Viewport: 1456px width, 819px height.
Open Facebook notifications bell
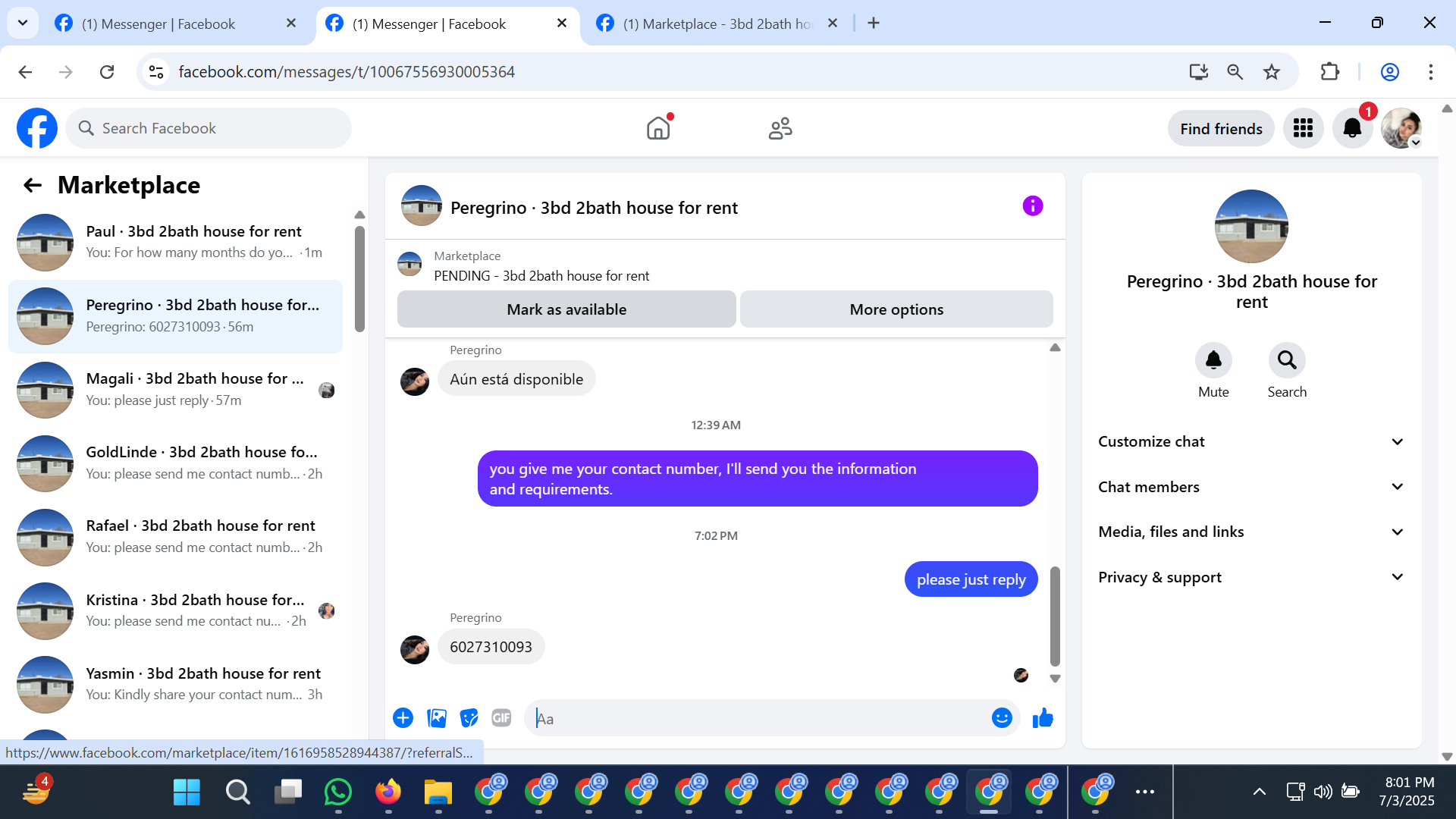point(1352,128)
